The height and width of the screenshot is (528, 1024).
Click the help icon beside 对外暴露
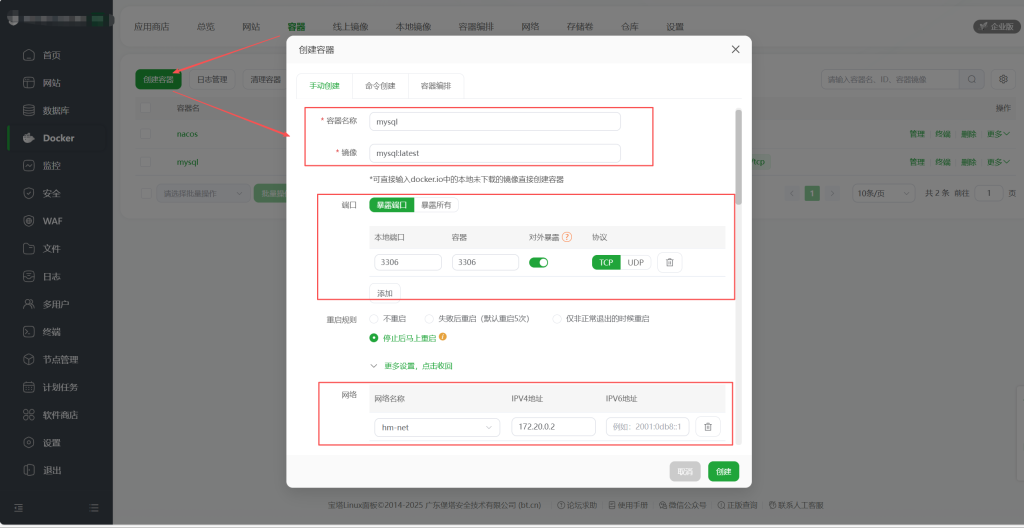tap(567, 237)
